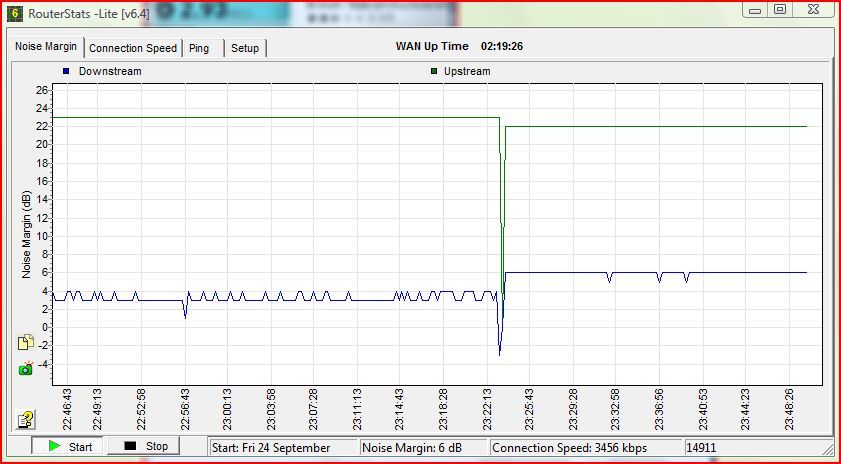Click the blue Downstream legend swatch

[x=66, y=72]
